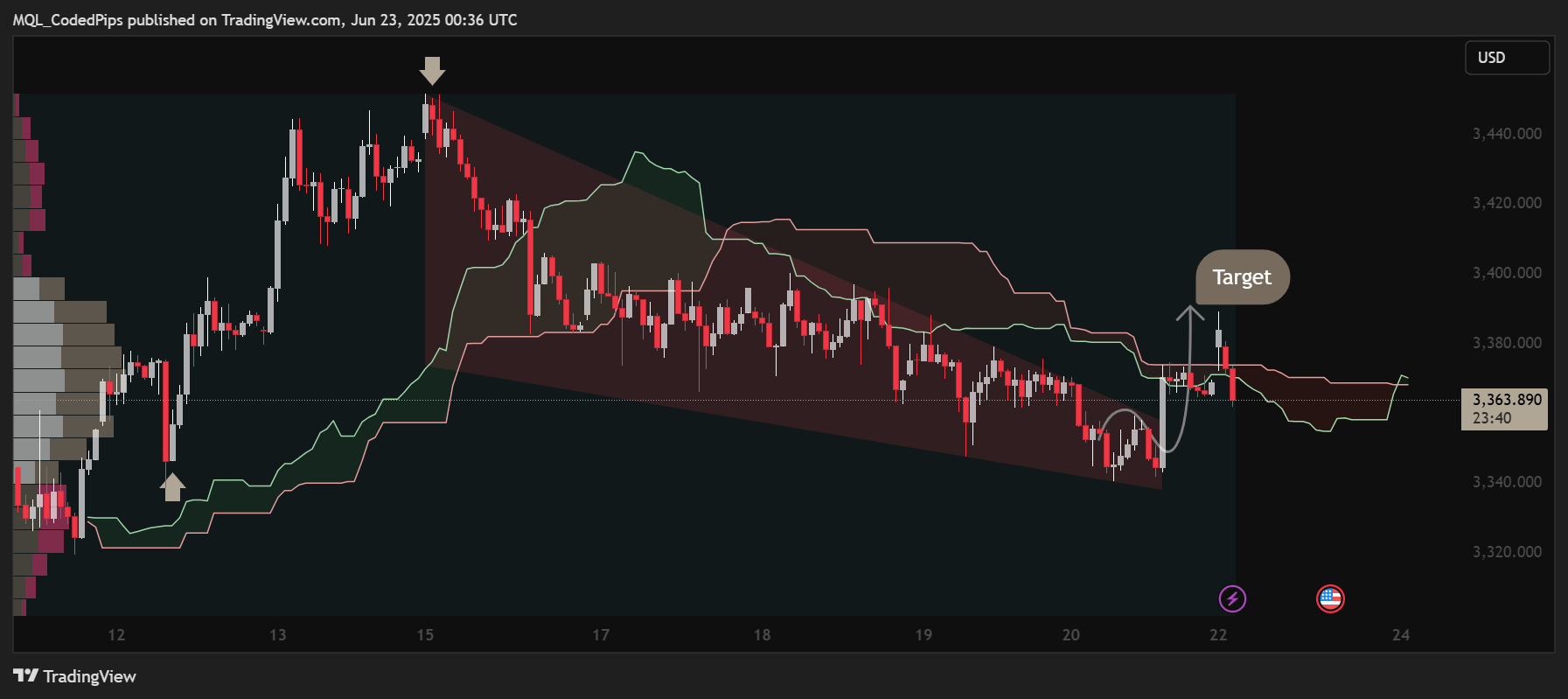This screenshot has width=1568, height=699.
Task: Click date label 24 on time axis
Action: pyautogui.click(x=1401, y=635)
